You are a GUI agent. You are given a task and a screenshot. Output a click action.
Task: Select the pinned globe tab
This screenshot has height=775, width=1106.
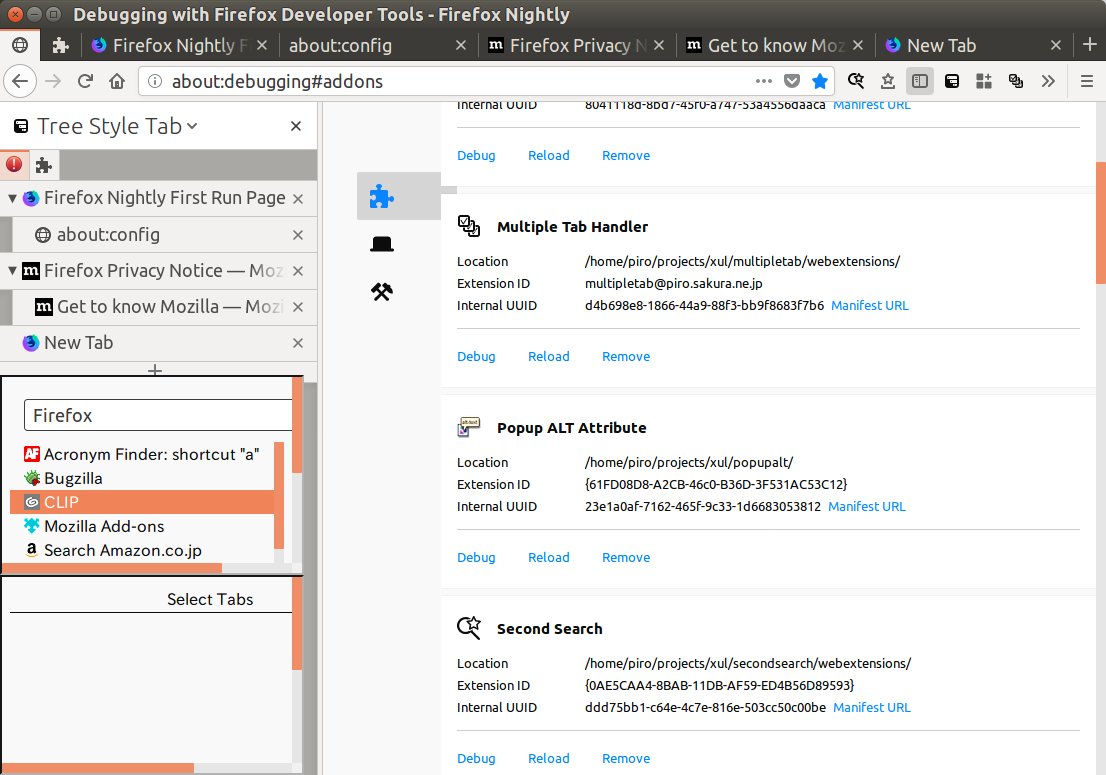20,45
